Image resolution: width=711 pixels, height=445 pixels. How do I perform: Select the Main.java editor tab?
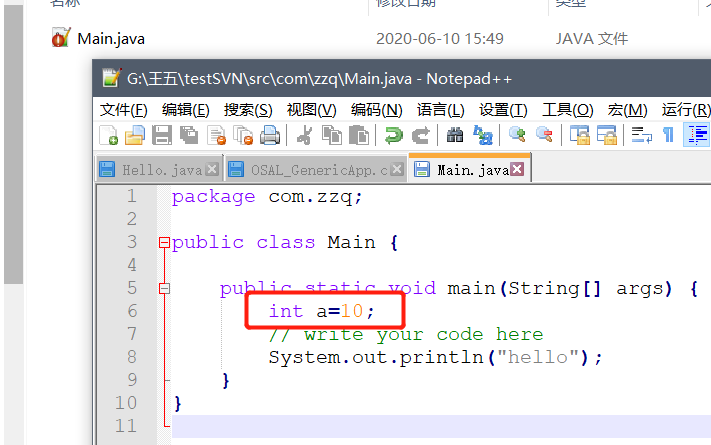(x=469, y=170)
